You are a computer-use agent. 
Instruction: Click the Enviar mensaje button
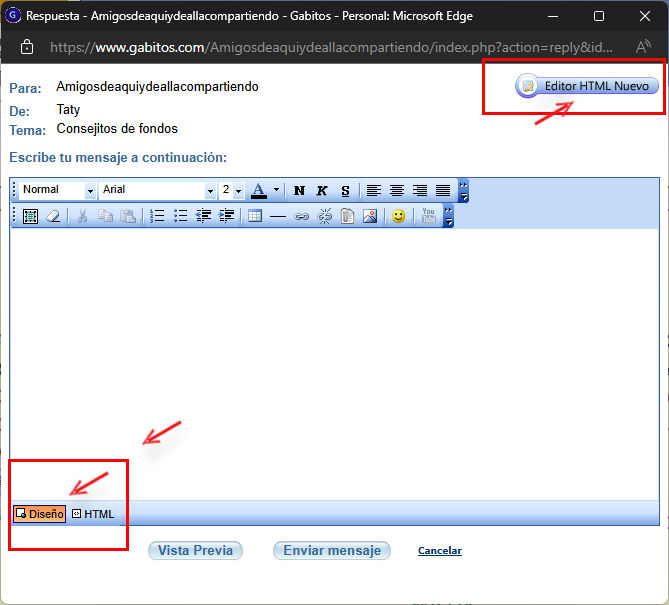331,550
